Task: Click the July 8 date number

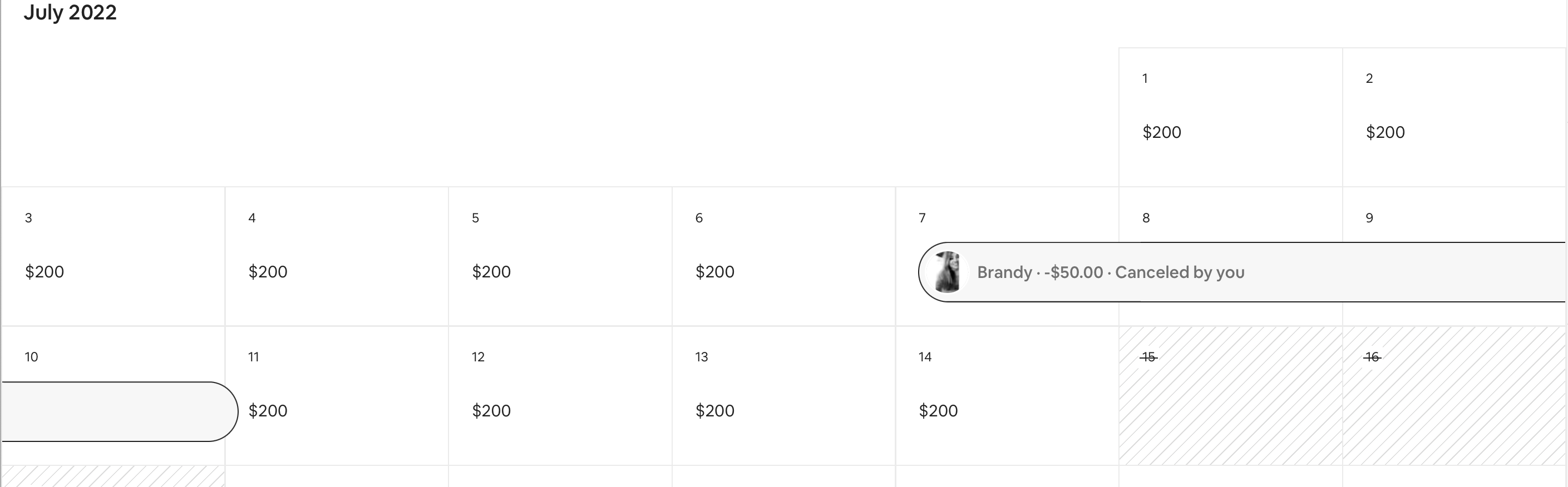Action: tap(1146, 218)
